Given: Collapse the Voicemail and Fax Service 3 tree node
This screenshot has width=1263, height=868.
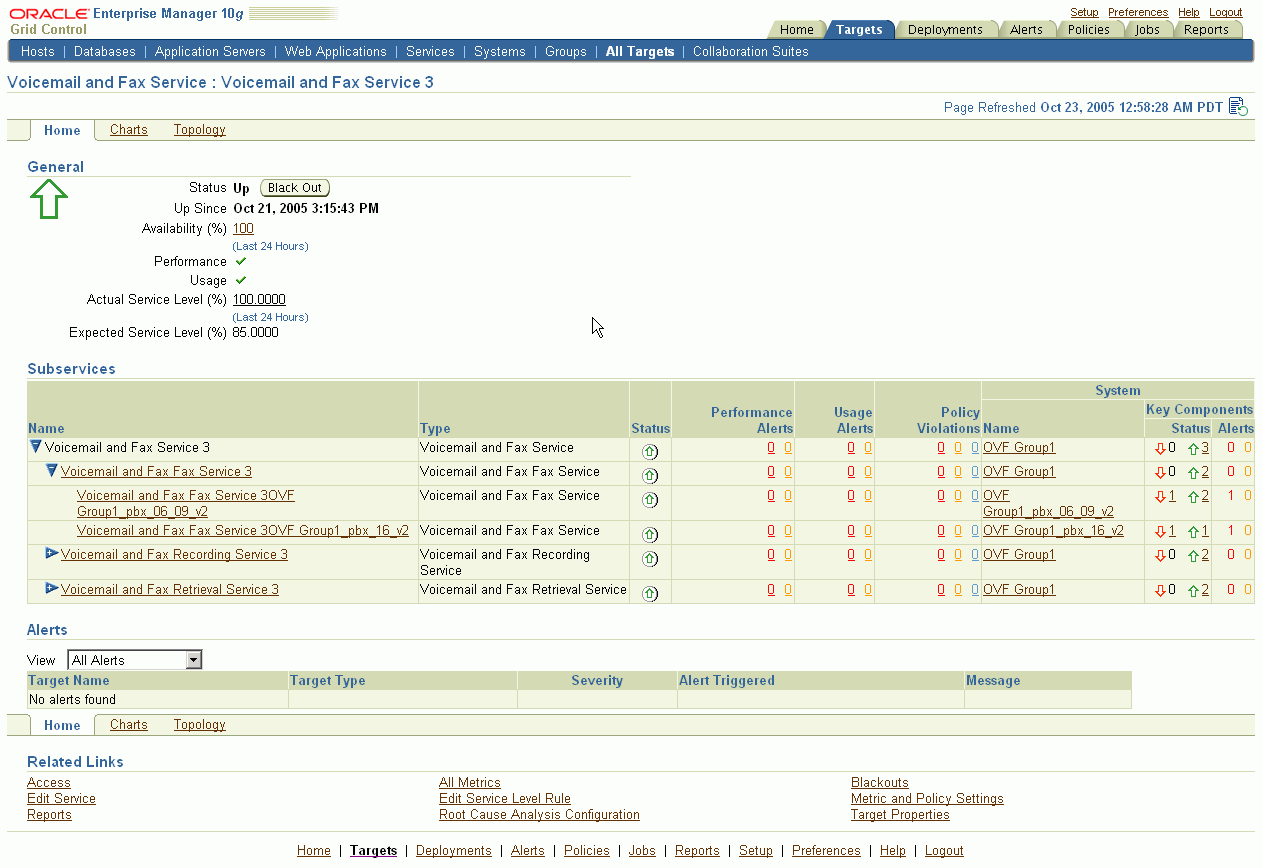Looking at the screenshot, I should [35, 447].
